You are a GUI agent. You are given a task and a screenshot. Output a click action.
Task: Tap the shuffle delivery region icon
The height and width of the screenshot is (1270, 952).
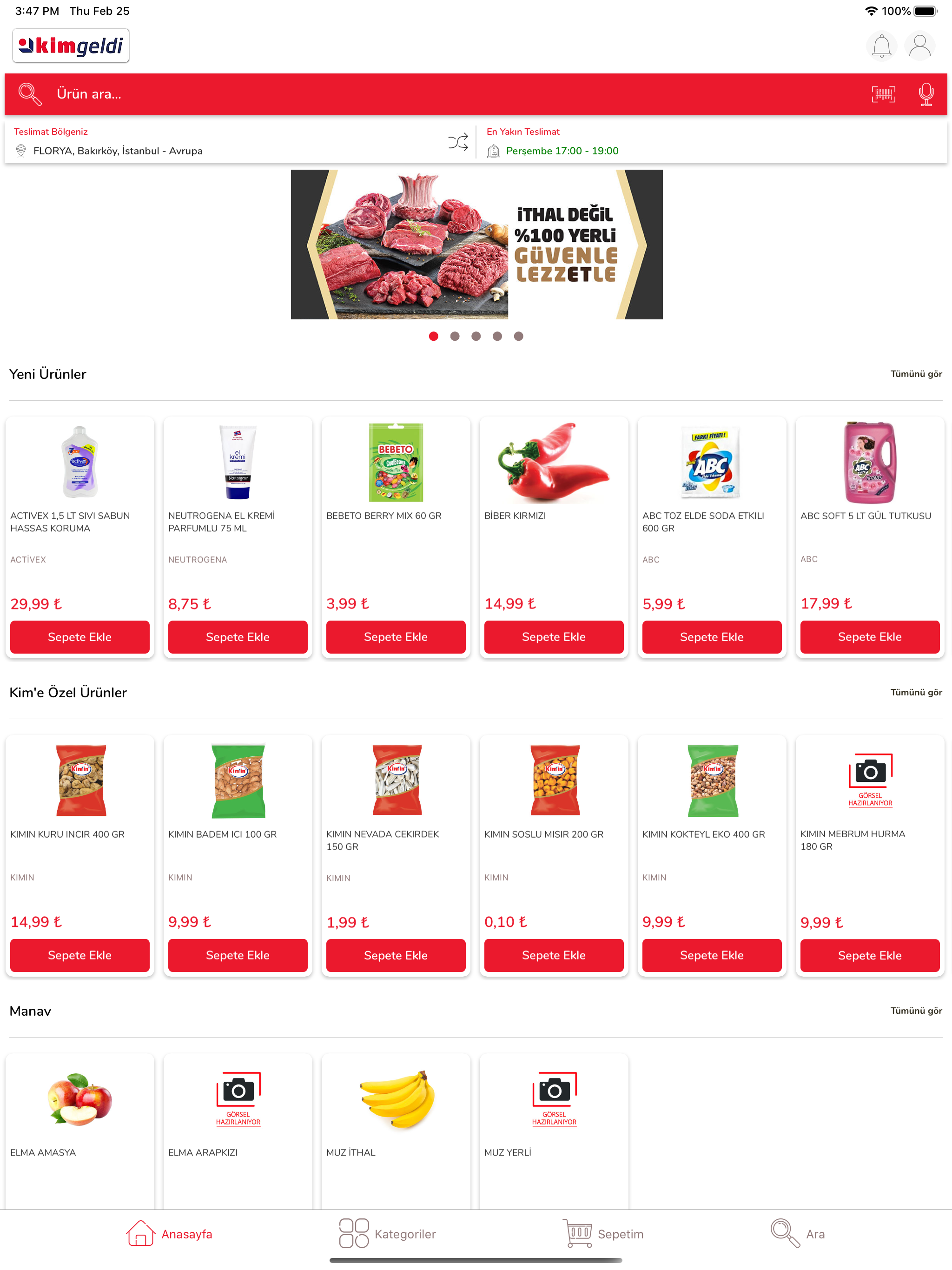tap(457, 142)
